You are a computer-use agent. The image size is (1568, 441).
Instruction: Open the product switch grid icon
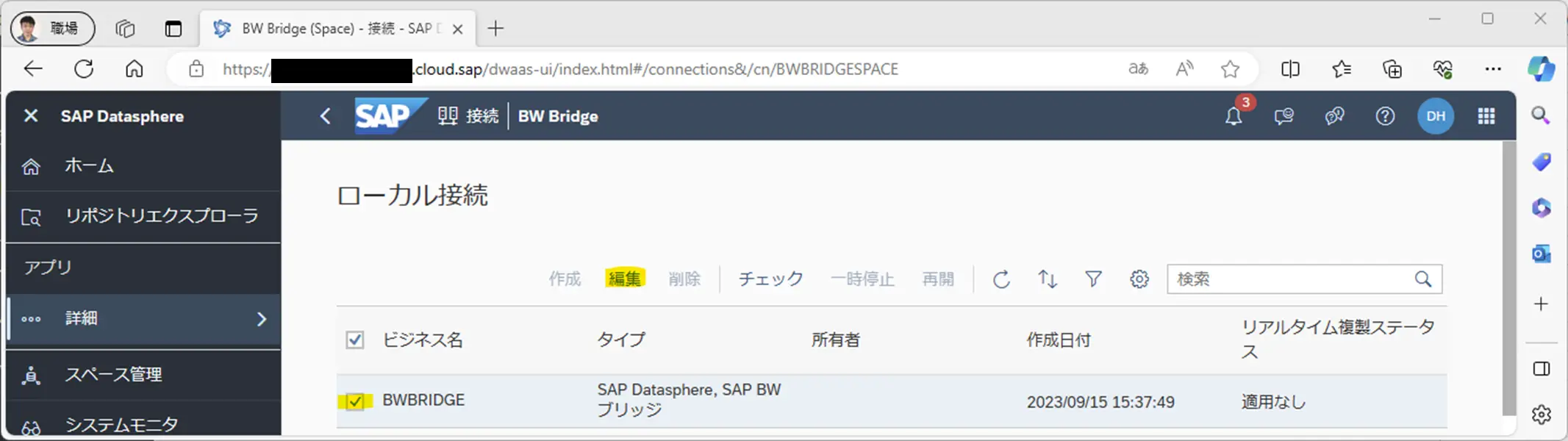[x=1486, y=116]
